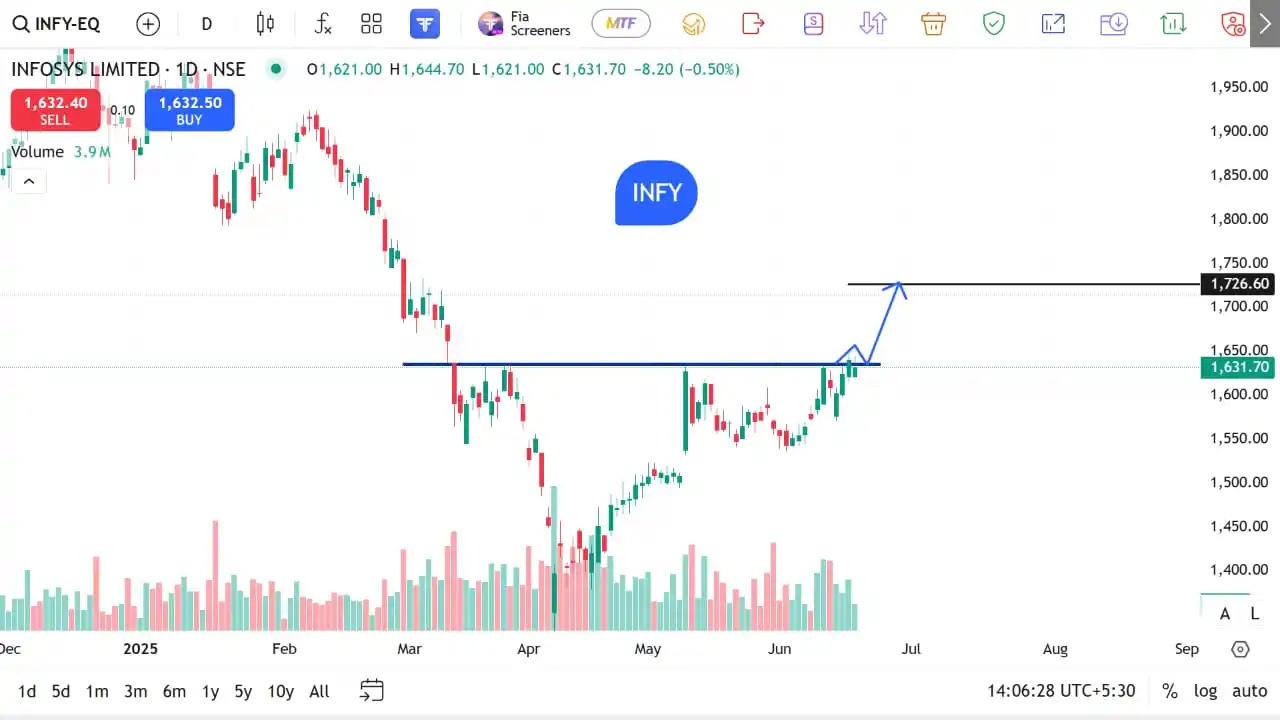The width and height of the screenshot is (1280, 720).
Task: Click the green shield checkmark icon
Action: tap(993, 23)
